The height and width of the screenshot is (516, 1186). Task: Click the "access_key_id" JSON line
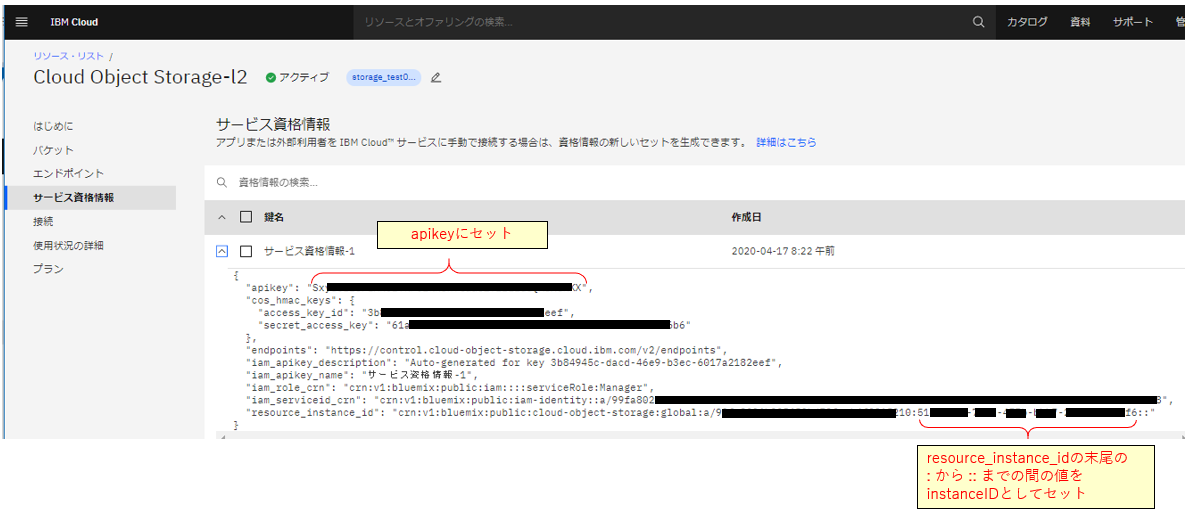417,312
